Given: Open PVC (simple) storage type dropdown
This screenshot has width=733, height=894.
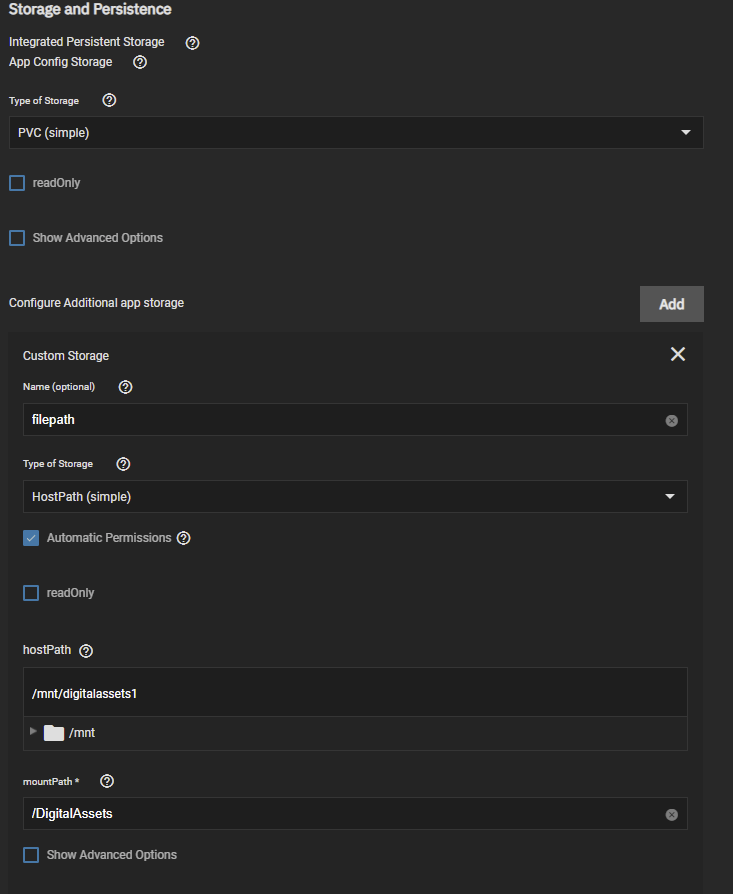Looking at the screenshot, I should pos(356,132).
